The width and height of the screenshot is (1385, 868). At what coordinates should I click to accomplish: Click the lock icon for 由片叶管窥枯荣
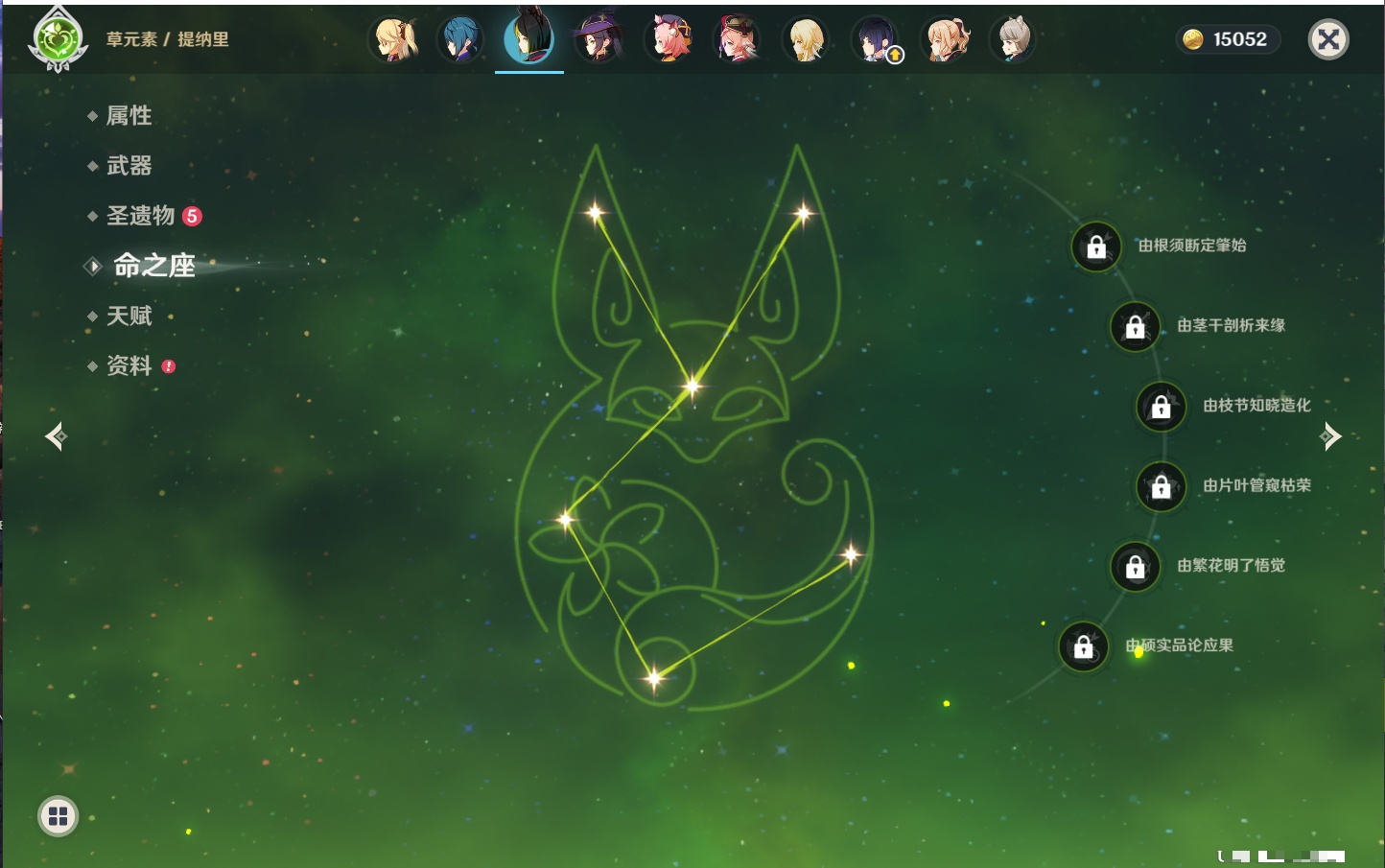click(1162, 486)
